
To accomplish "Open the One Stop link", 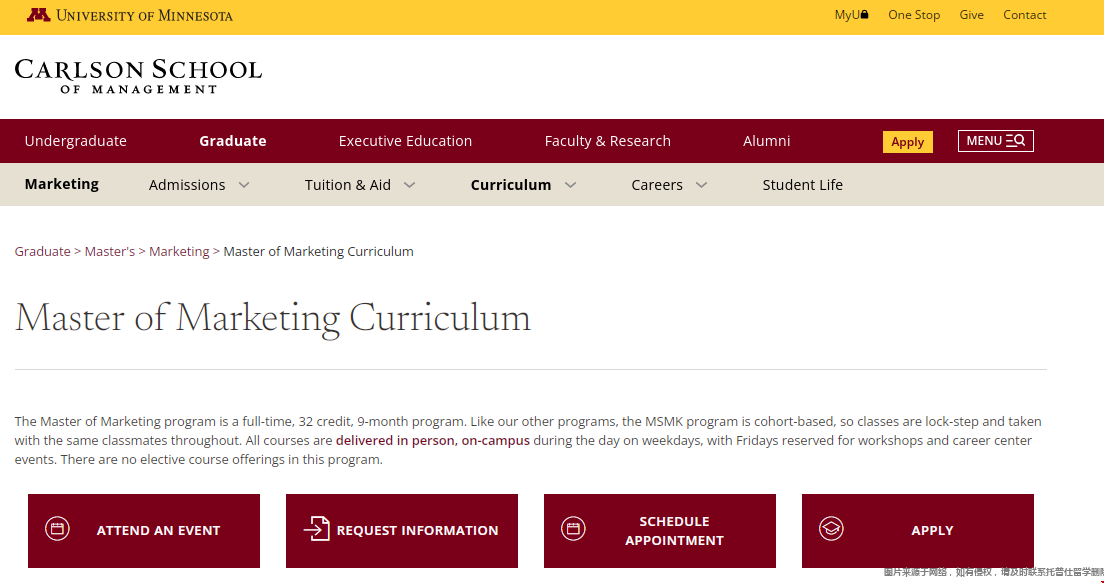I will point(914,15).
